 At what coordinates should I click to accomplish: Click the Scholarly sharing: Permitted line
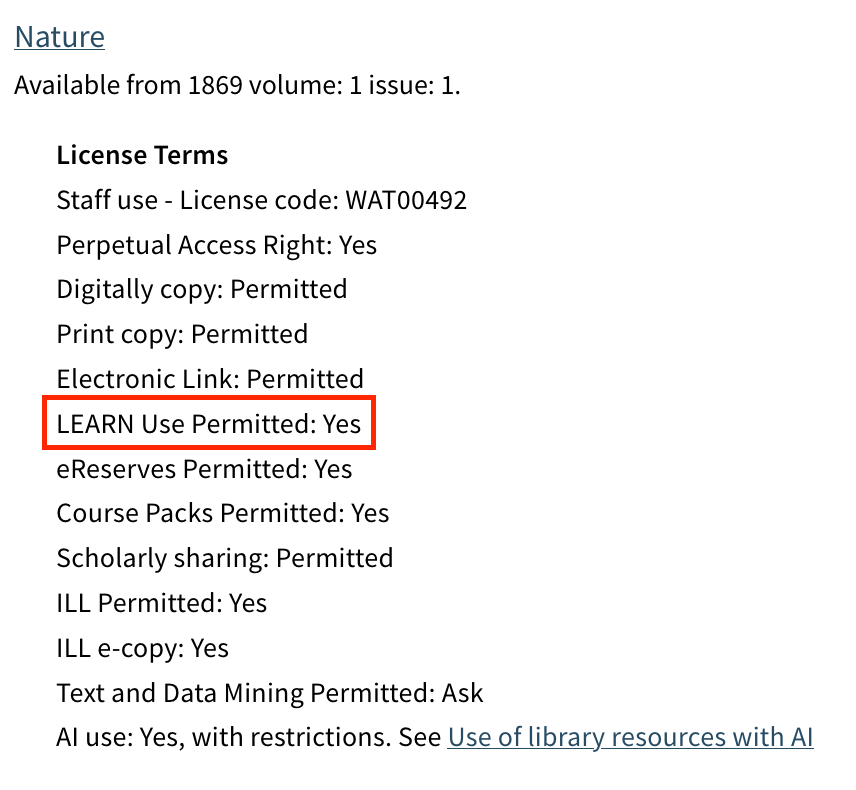(x=224, y=558)
